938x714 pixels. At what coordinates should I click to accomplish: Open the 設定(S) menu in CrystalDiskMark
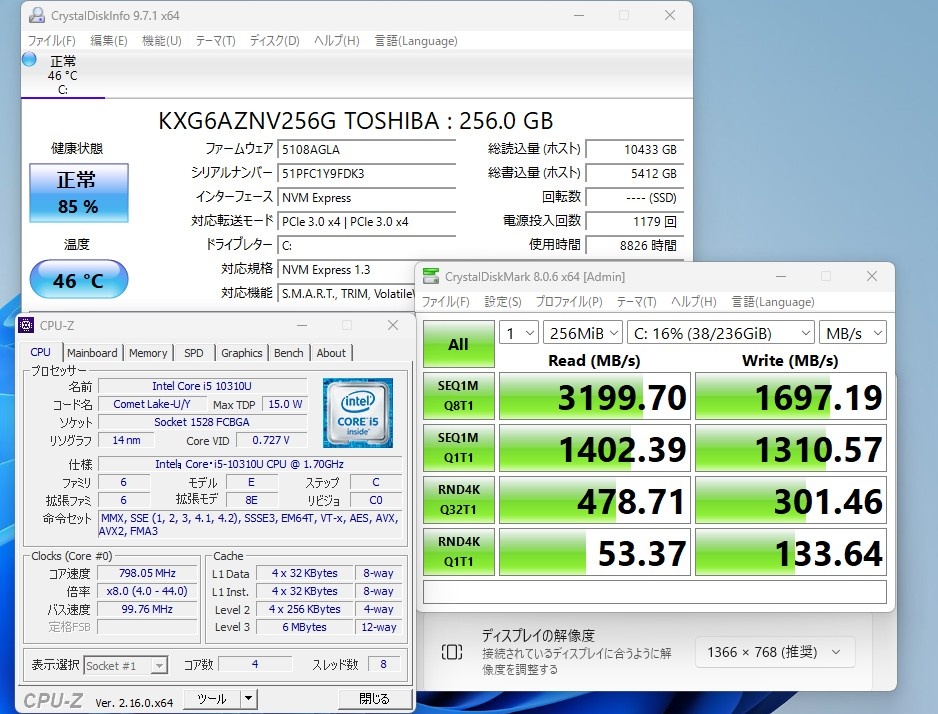coord(502,301)
